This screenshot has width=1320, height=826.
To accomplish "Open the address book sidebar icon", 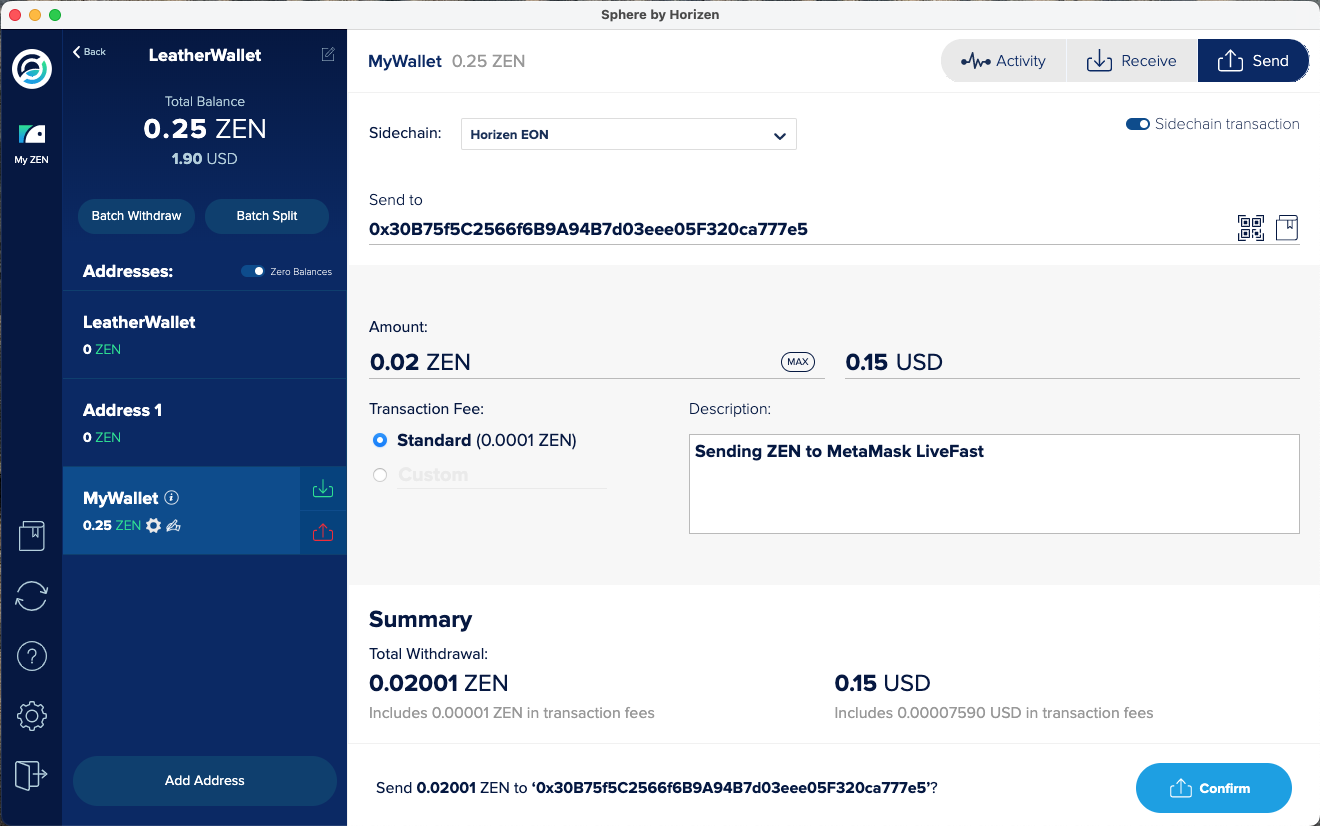I will point(31,536).
